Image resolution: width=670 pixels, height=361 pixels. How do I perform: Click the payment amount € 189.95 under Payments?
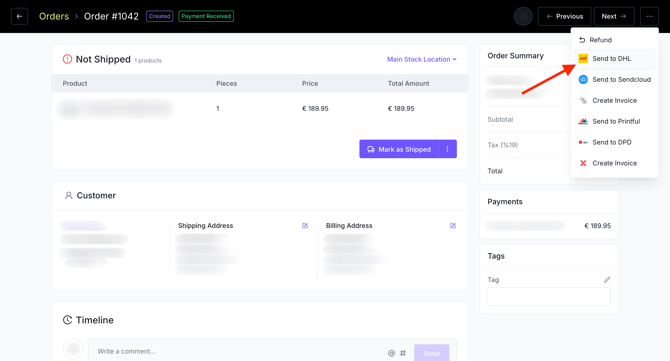[x=597, y=226]
